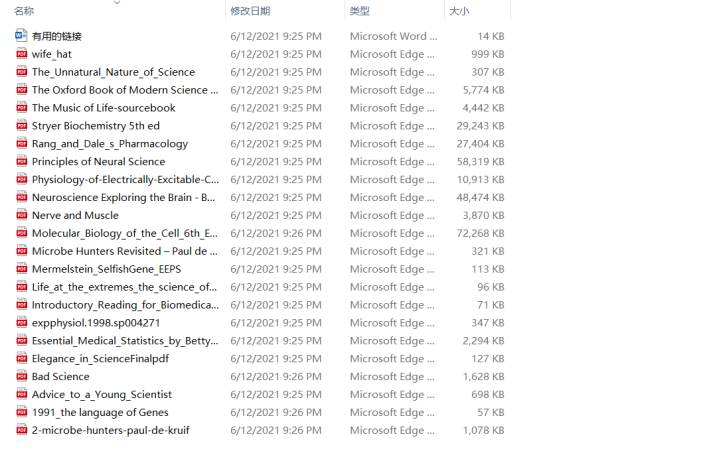Click PDF icon of Principles of Neural Science

point(21,161)
